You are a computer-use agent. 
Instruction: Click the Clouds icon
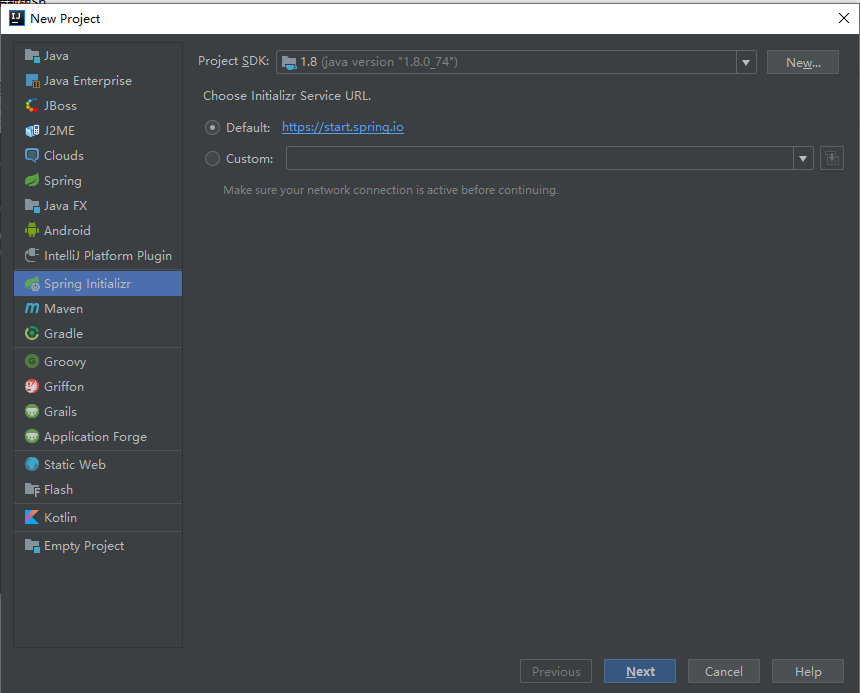(32, 156)
